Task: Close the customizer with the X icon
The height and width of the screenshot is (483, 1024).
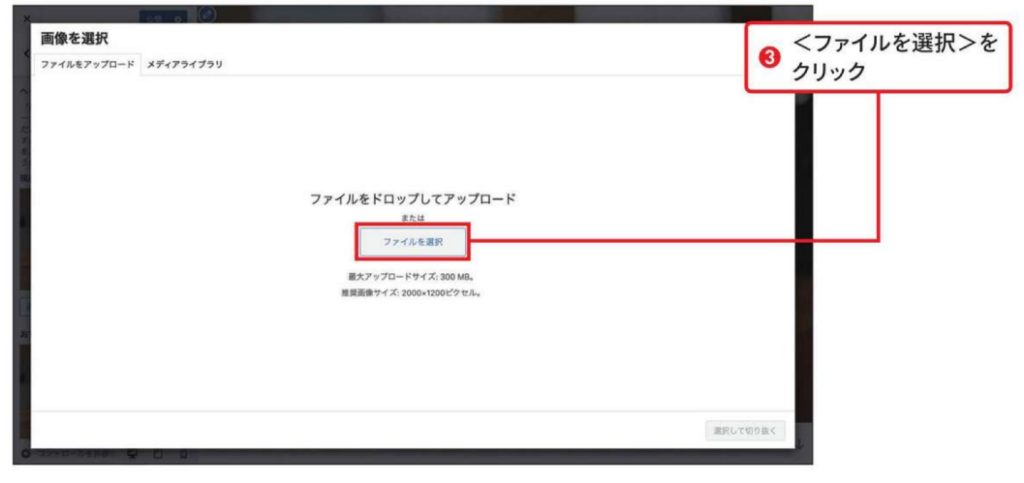Action: (25, 18)
